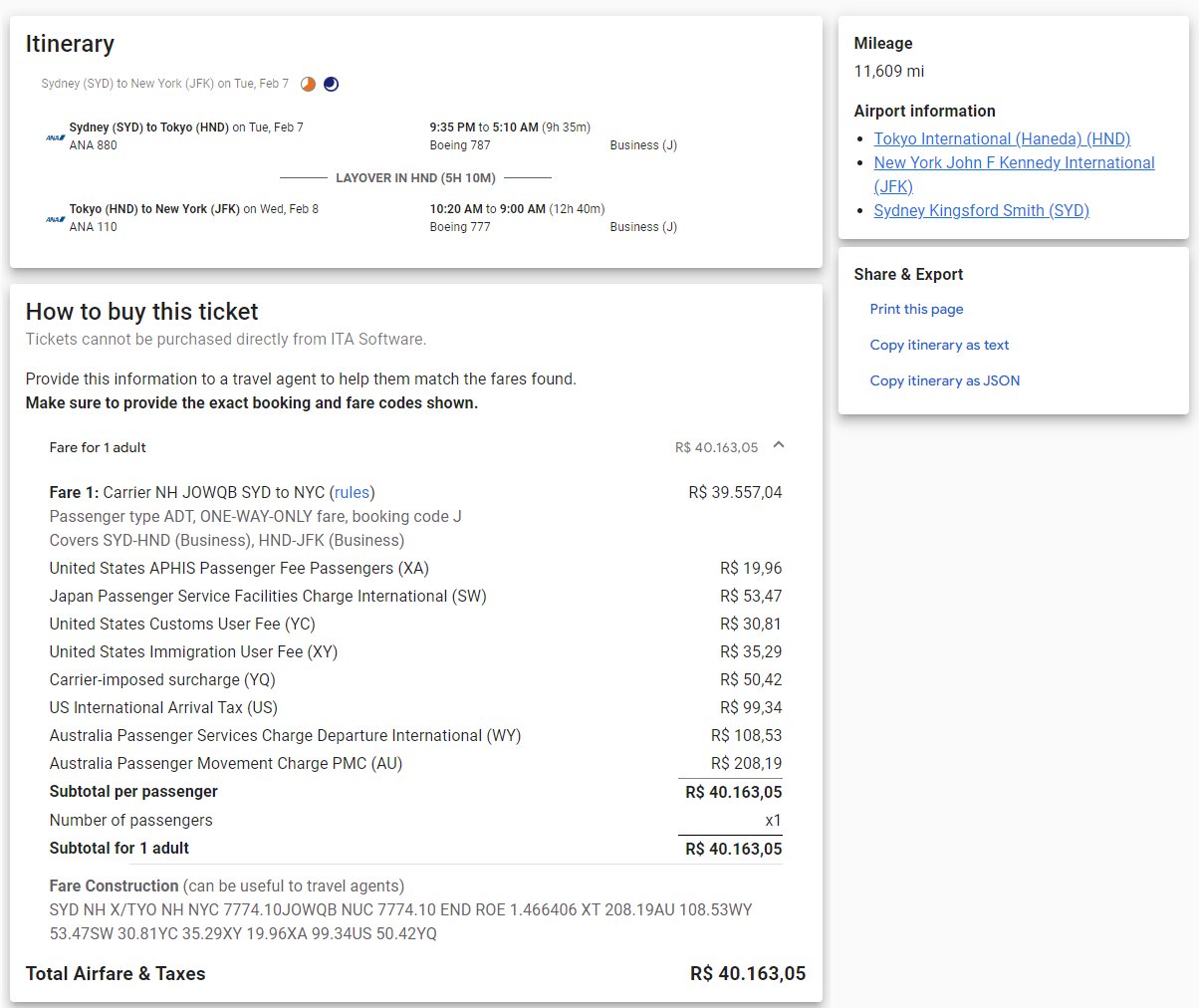This screenshot has height=1008, width=1199.
Task: Click the amount R$ 208,19
Action: (747, 763)
